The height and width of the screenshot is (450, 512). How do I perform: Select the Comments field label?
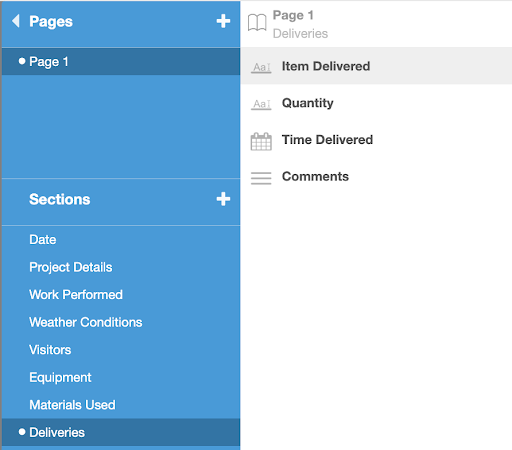[315, 176]
